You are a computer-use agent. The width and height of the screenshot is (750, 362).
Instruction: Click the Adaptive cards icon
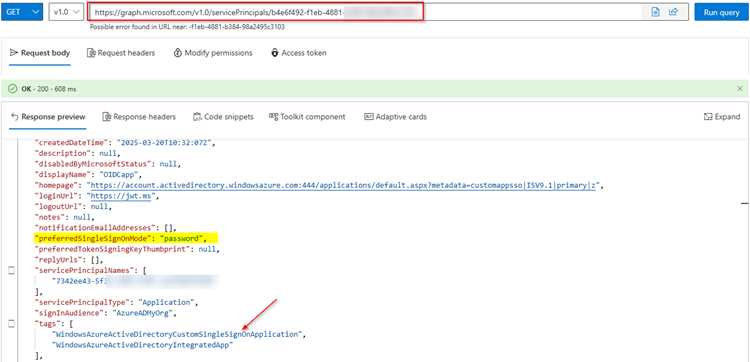369,117
